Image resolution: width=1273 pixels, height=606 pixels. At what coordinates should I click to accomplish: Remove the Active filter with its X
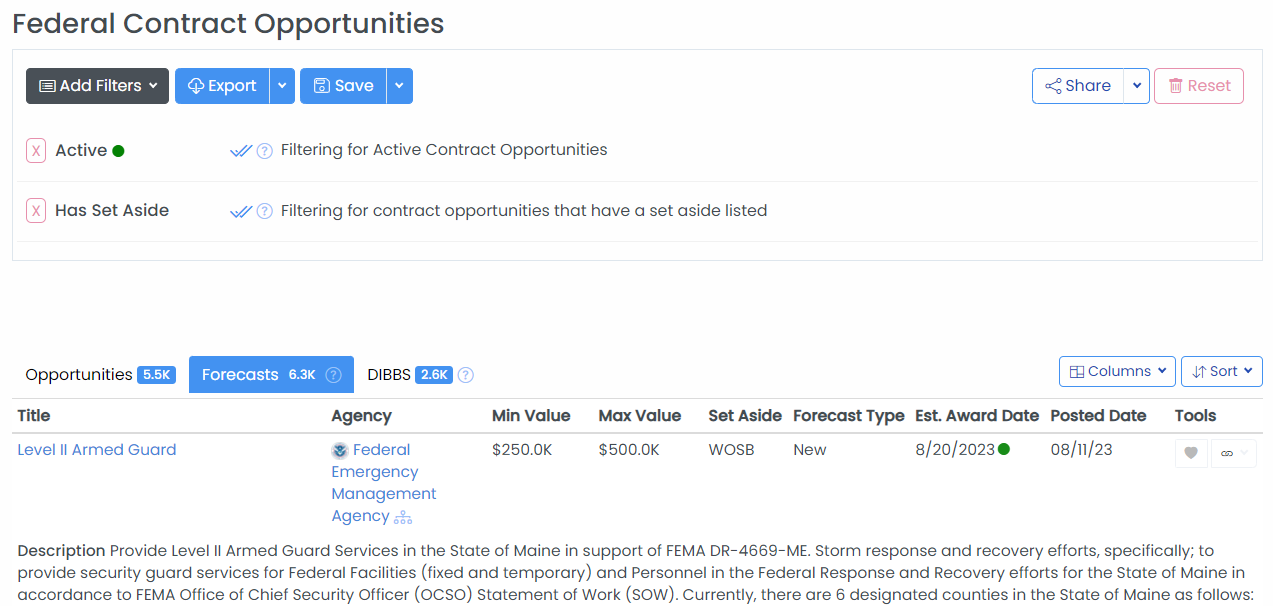click(x=36, y=151)
